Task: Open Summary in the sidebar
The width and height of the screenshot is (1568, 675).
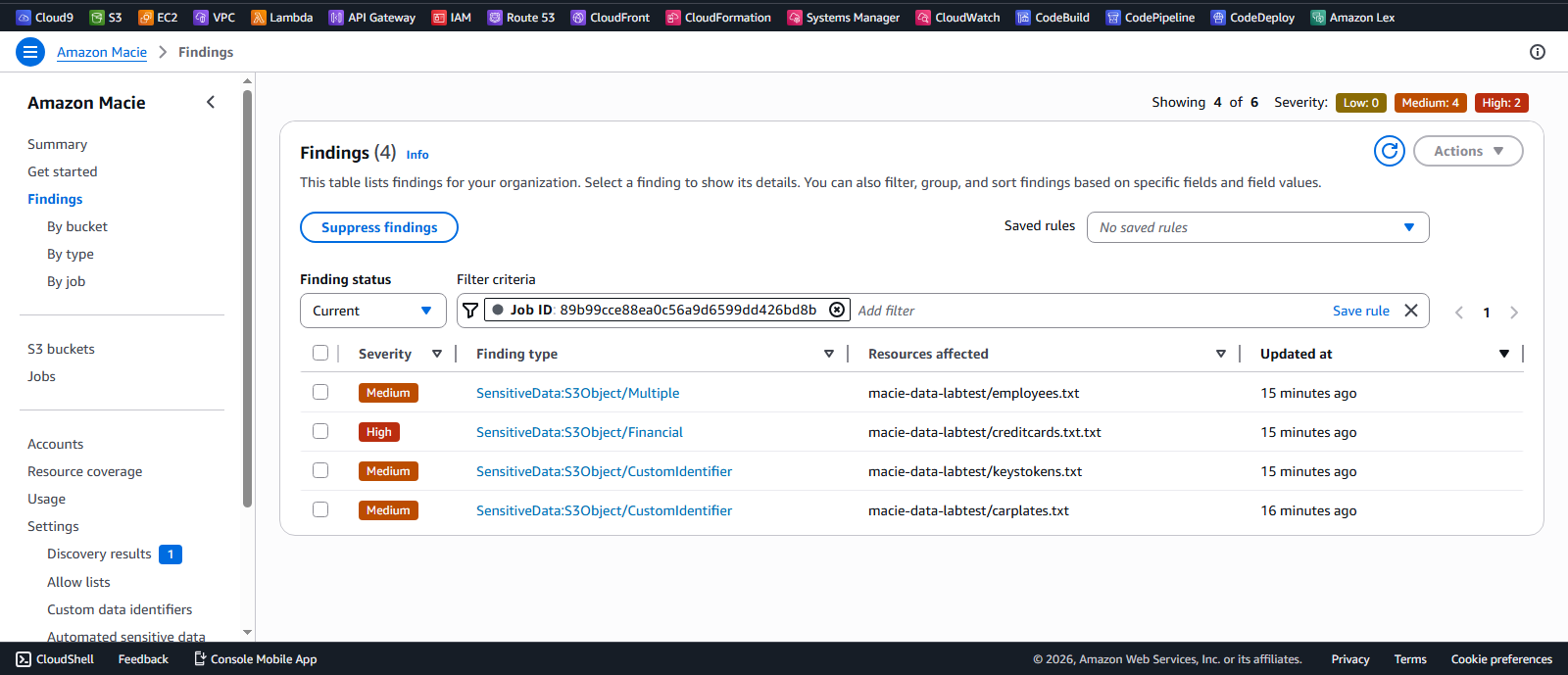Action: pyautogui.click(x=57, y=144)
